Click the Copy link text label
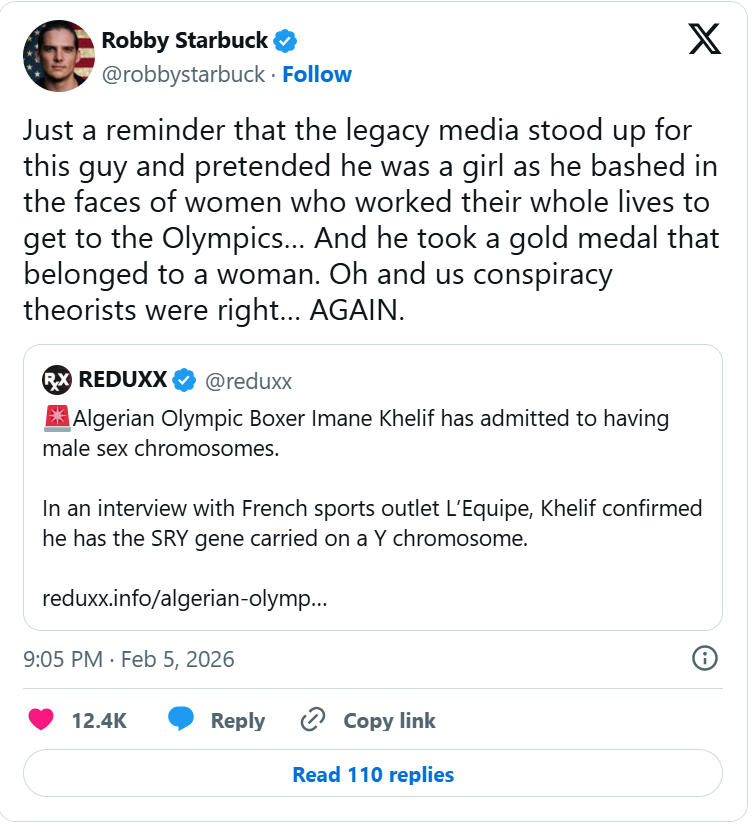 click(389, 721)
